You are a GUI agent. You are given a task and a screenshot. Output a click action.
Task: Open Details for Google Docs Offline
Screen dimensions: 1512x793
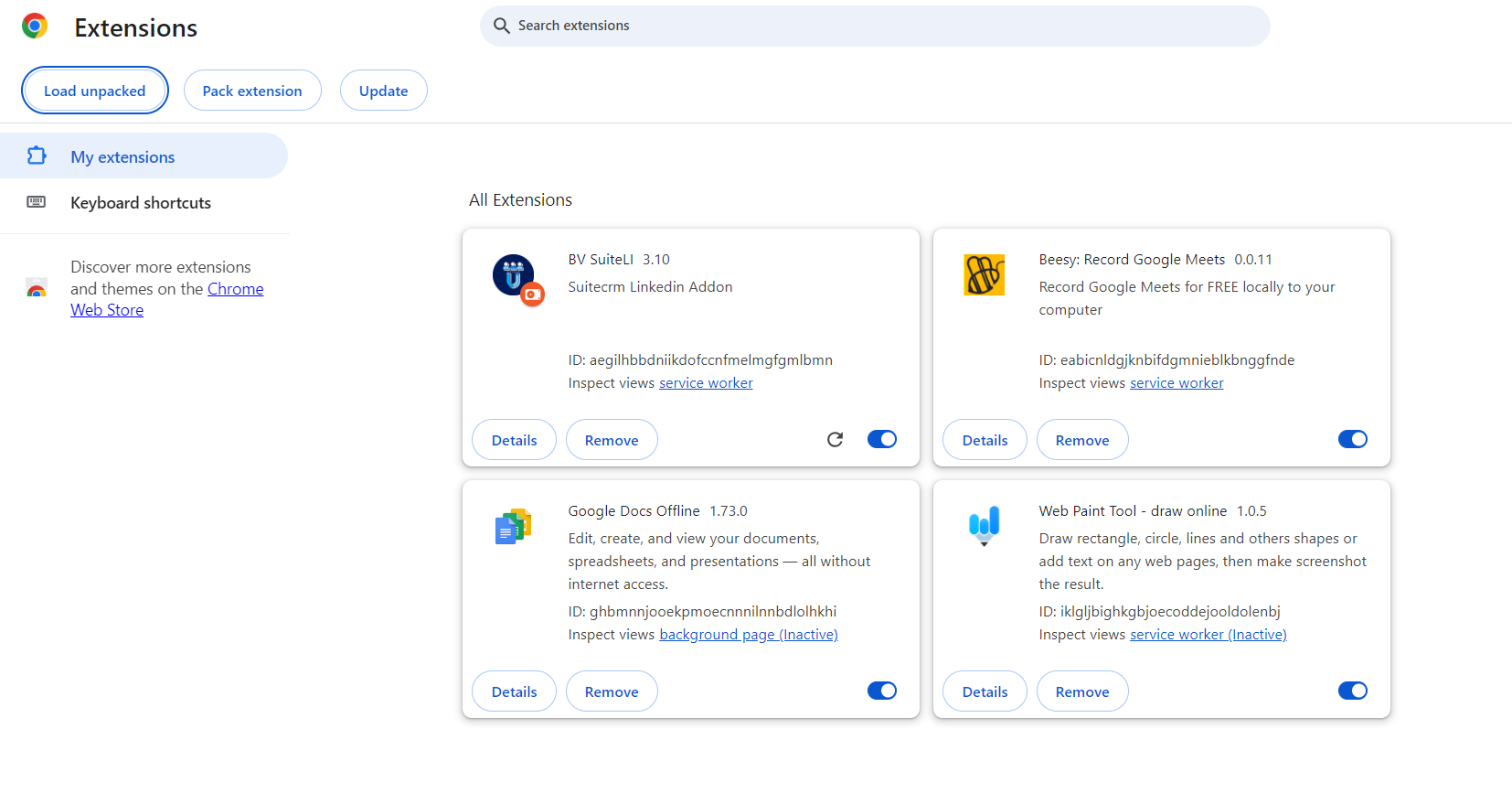coord(514,691)
